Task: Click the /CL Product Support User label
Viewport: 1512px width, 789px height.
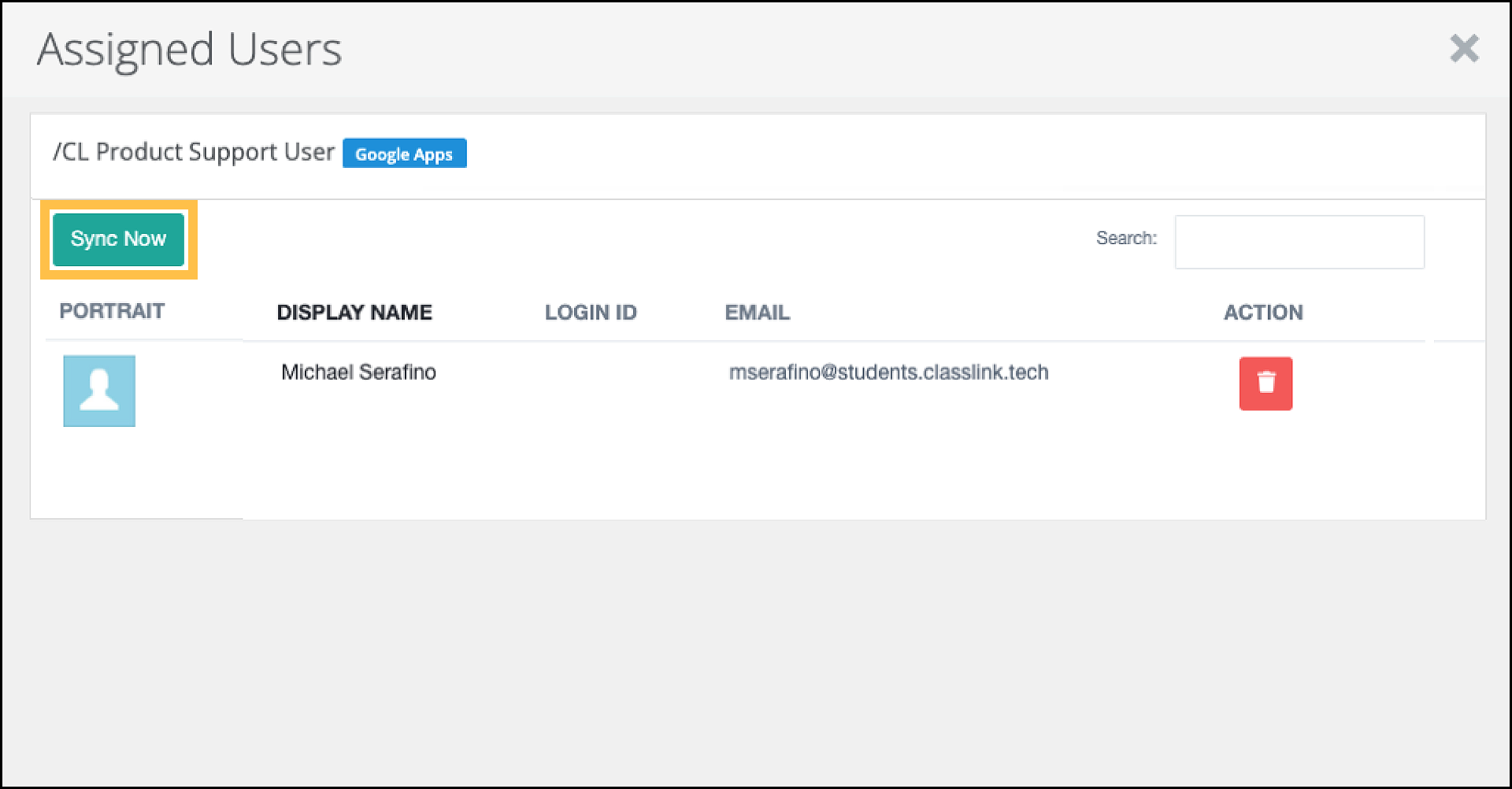Action: tap(194, 152)
